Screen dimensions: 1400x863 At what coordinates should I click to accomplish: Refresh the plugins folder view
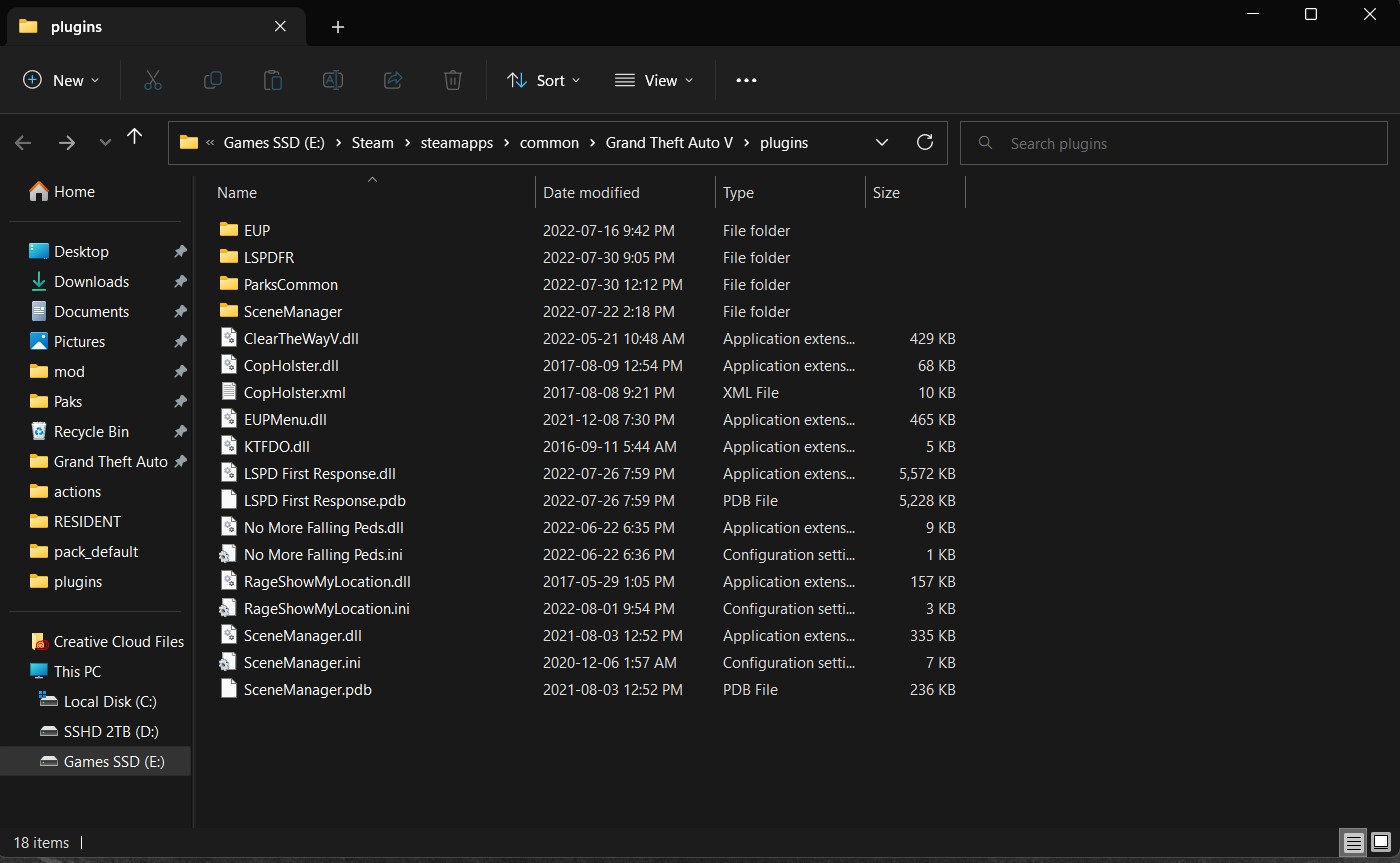pos(925,142)
